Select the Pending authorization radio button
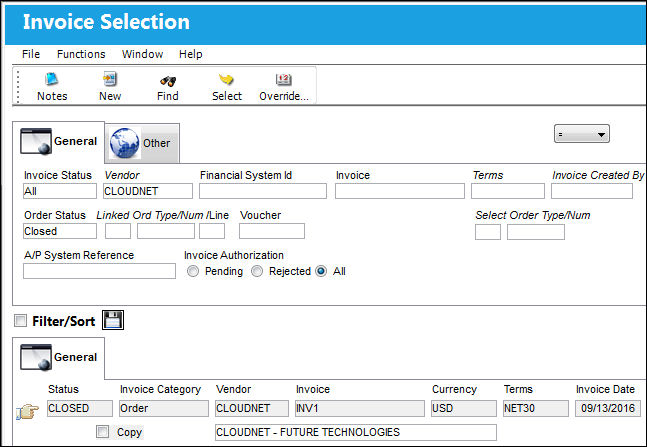647x447 pixels. 193,271
